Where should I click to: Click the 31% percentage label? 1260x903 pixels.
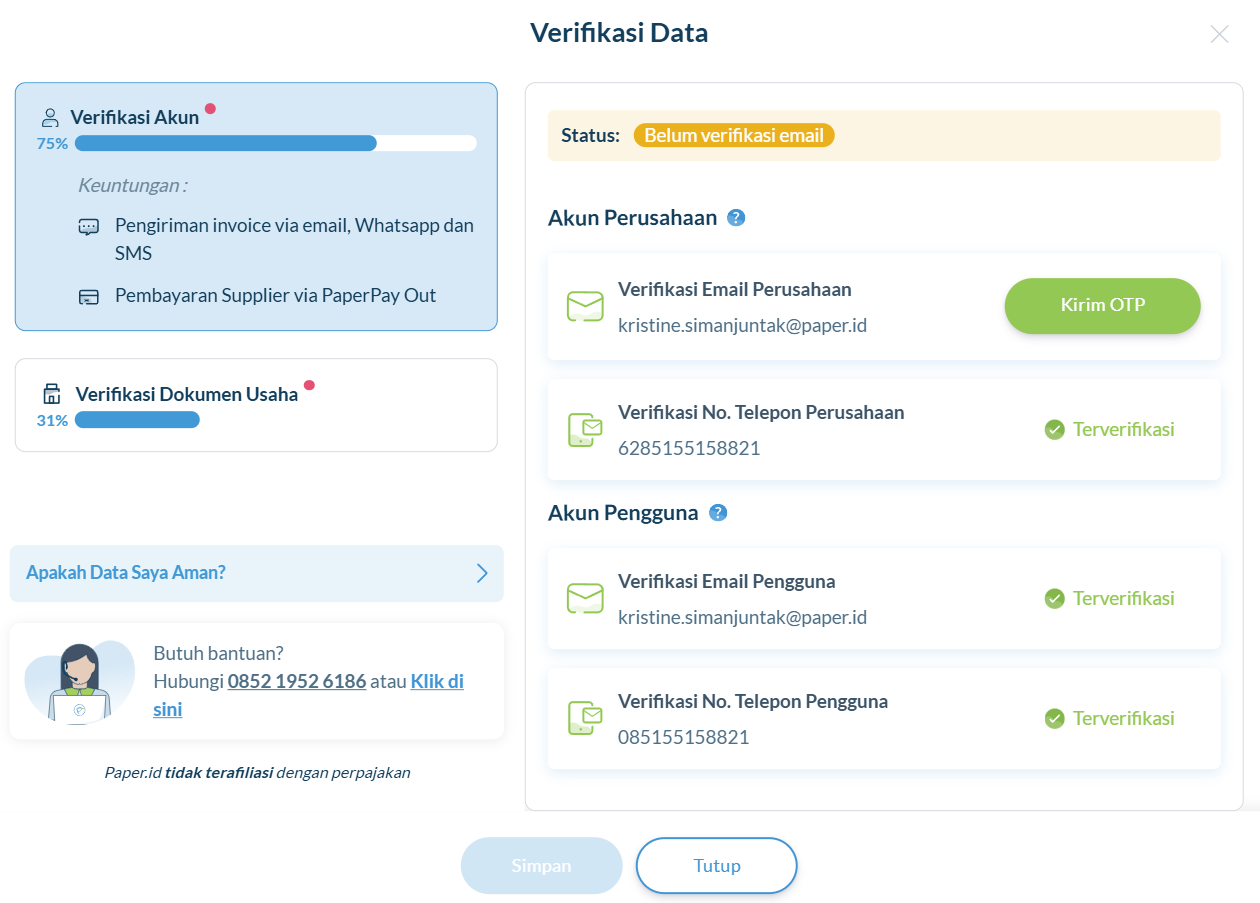52,420
